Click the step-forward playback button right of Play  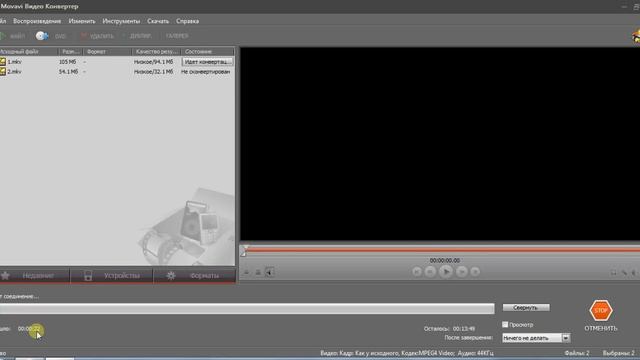462,271
